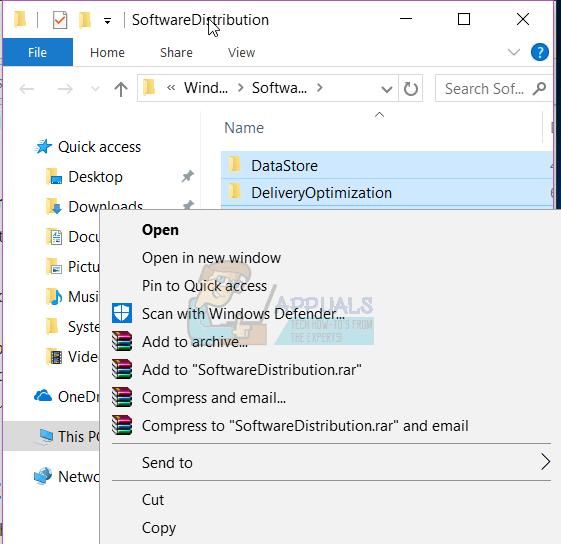Image resolution: width=561 pixels, height=544 pixels.
Task: Sort by the Name column header
Action: tap(244, 128)
